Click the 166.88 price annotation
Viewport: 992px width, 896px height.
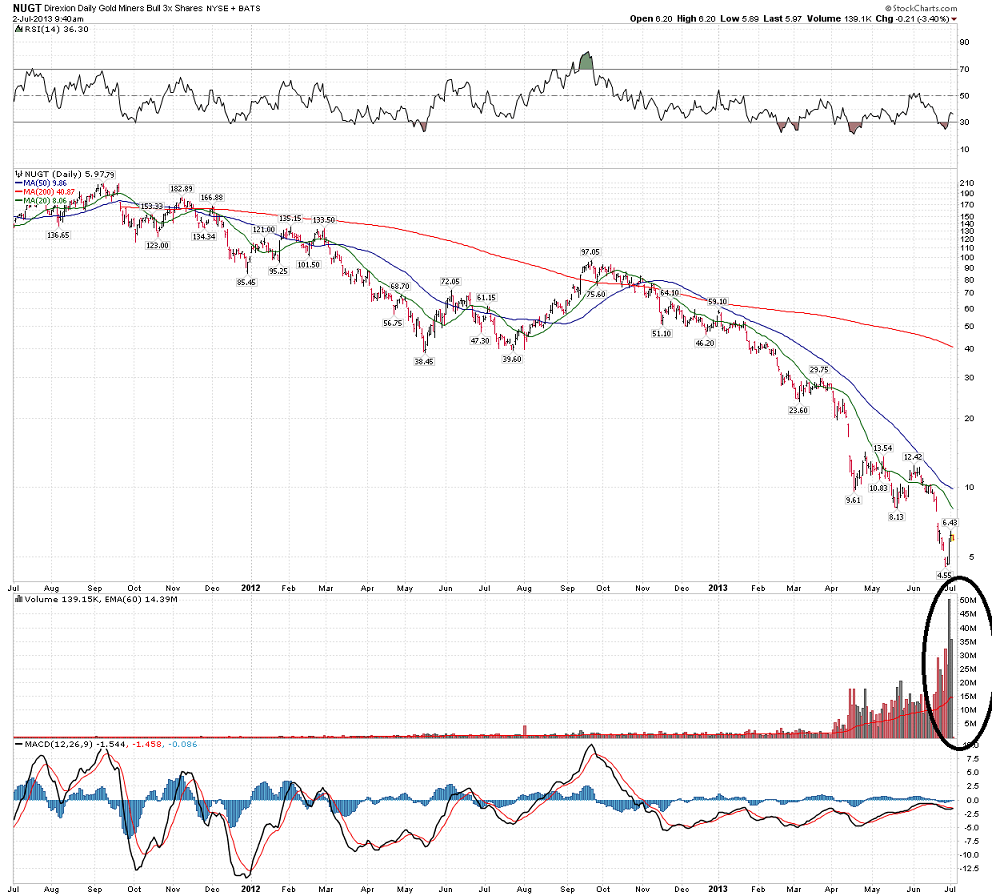211,197
